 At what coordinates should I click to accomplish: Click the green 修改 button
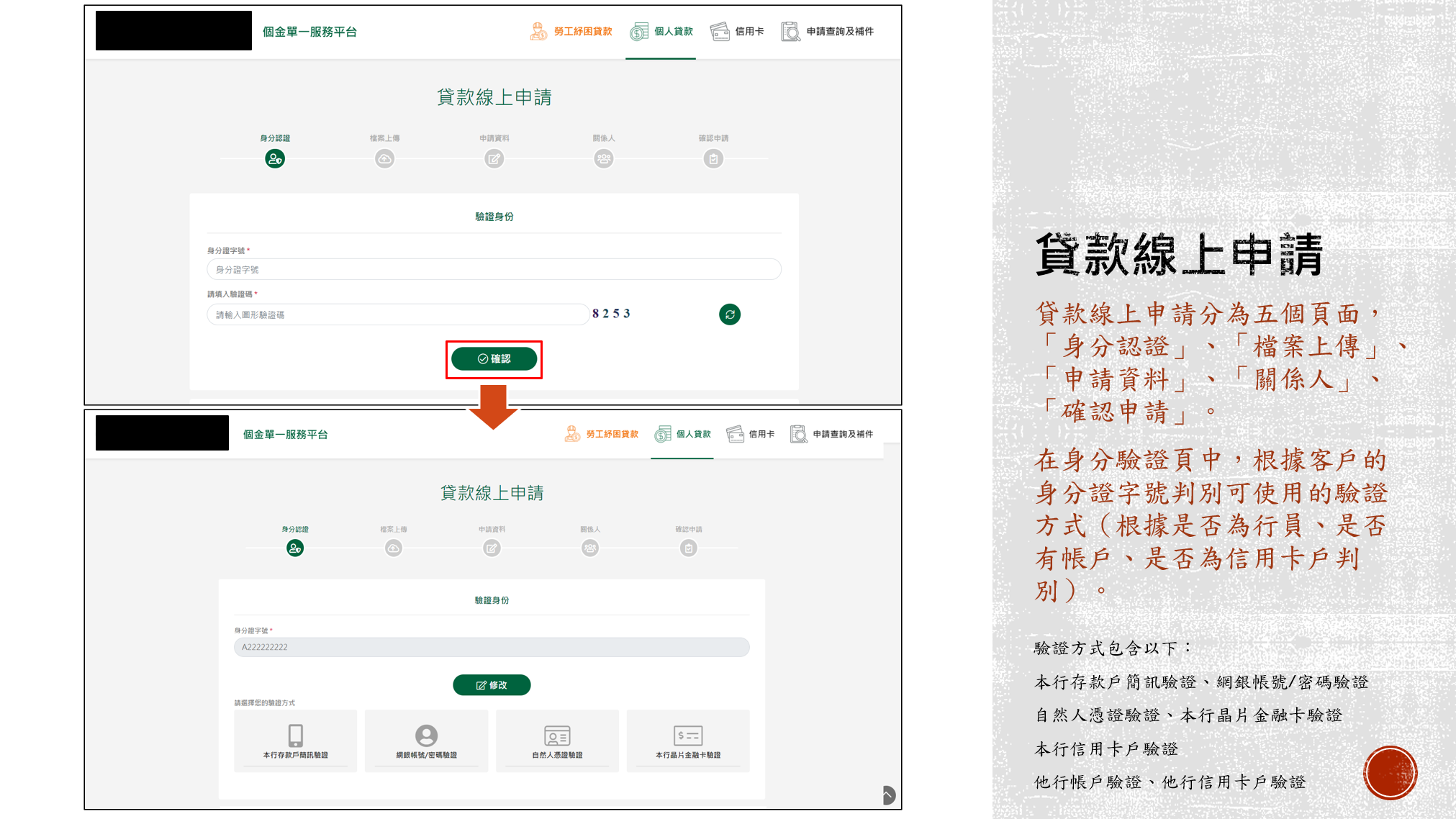click(x=492, y=685)
